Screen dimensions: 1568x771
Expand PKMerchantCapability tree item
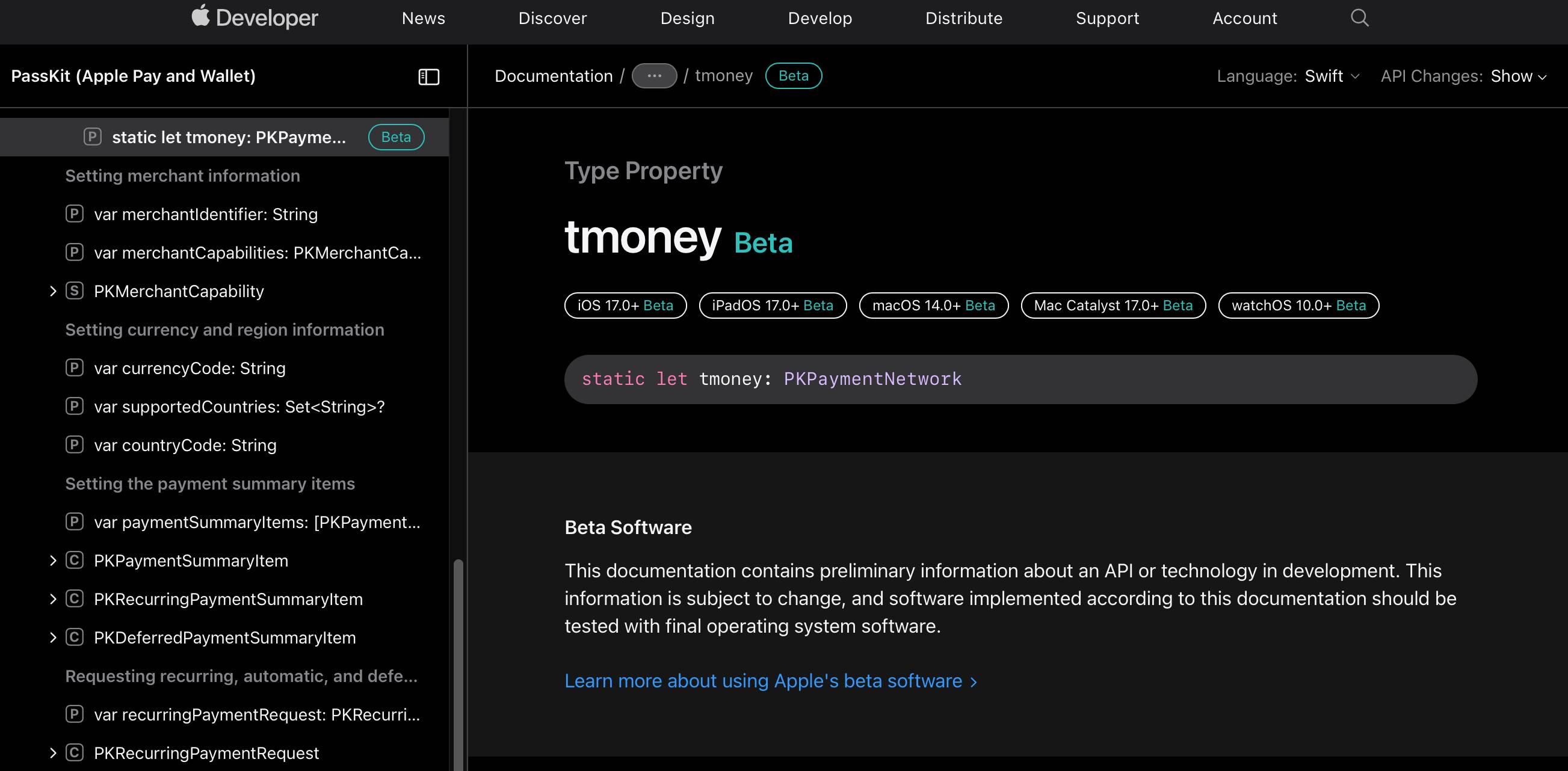pyautogui.click(x=53, y=291)
